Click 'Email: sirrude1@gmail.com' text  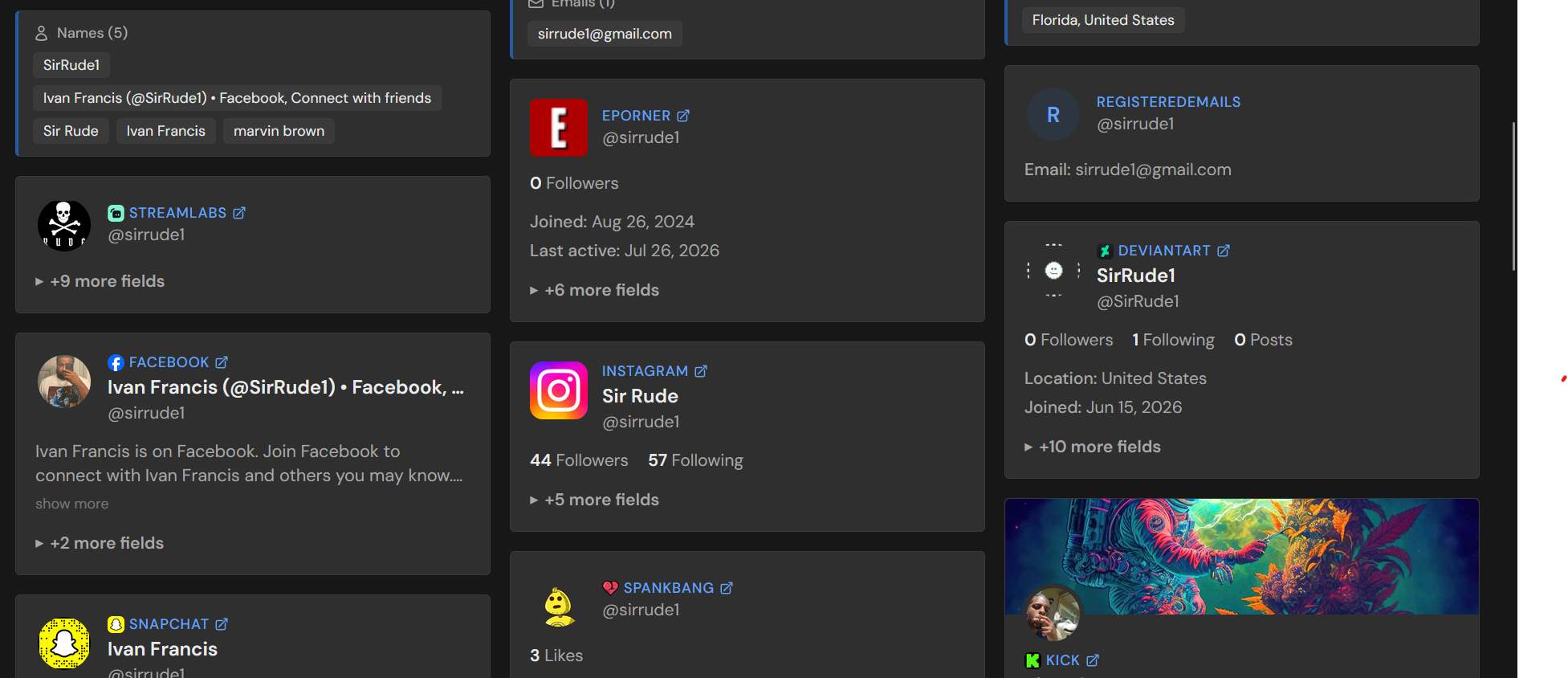click(1128, 169)
